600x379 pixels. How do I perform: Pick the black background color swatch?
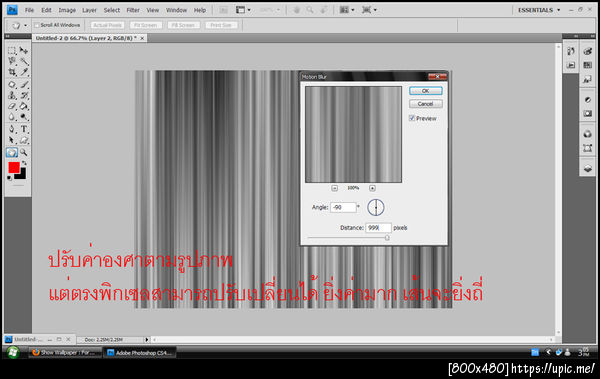[x=22, y=175]
